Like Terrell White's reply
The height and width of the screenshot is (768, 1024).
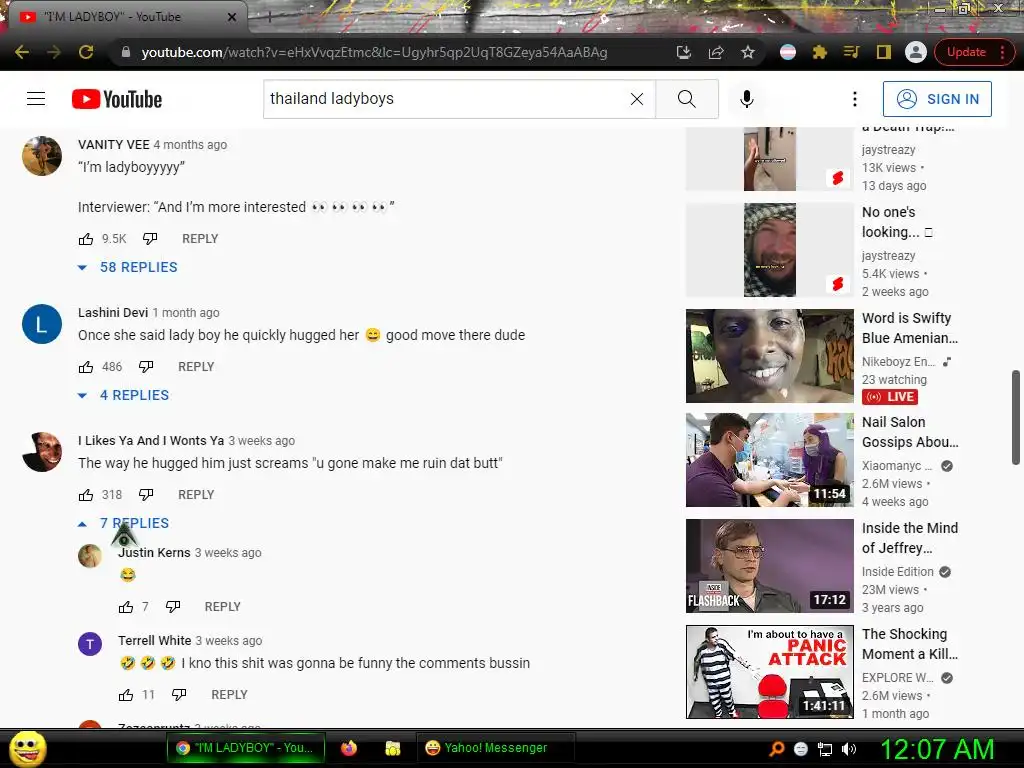click(126, 695)
